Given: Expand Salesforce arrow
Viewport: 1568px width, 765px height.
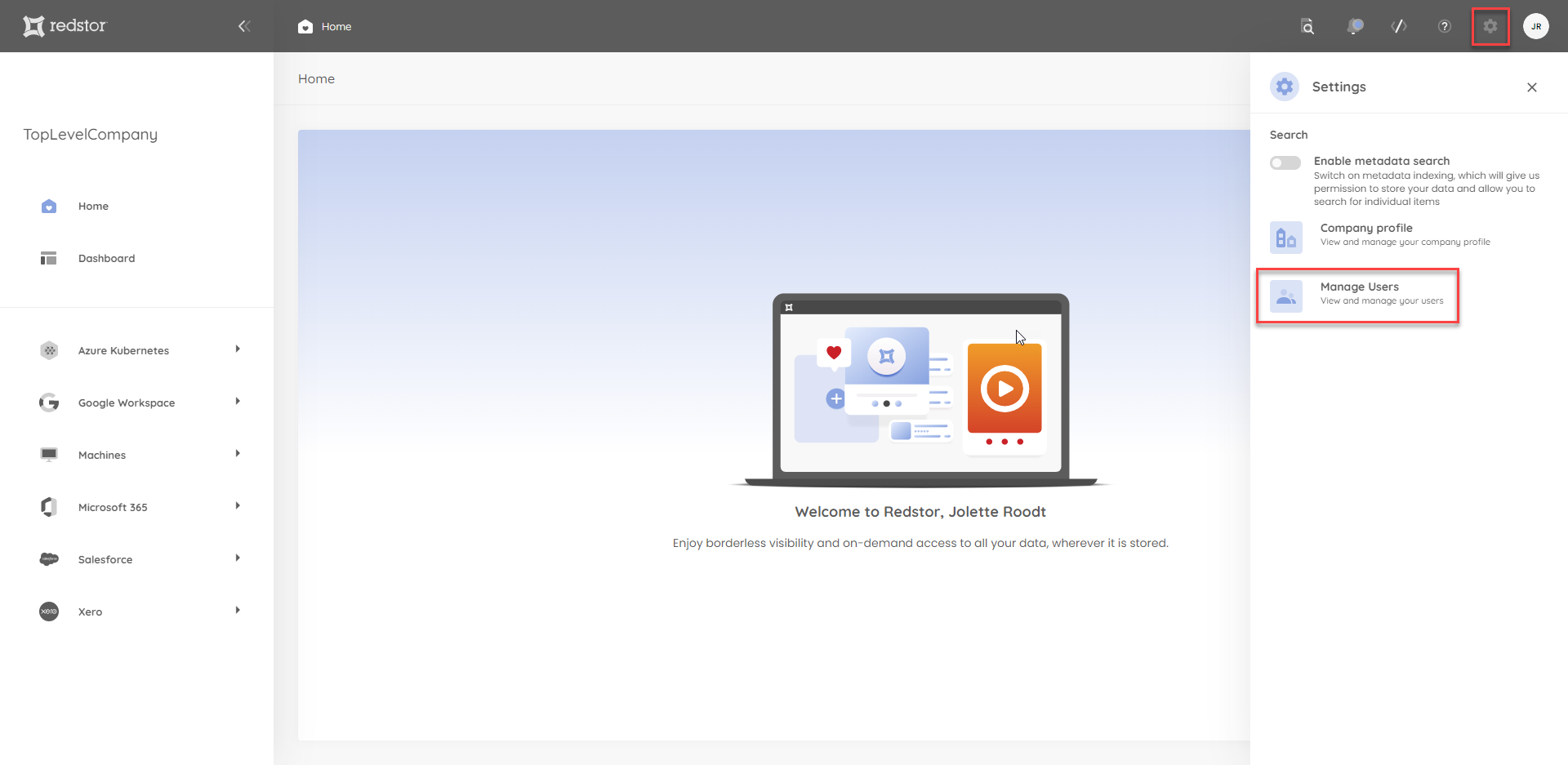Looking at the screenshot, I should pyautogui.click(x=238, y=558).
